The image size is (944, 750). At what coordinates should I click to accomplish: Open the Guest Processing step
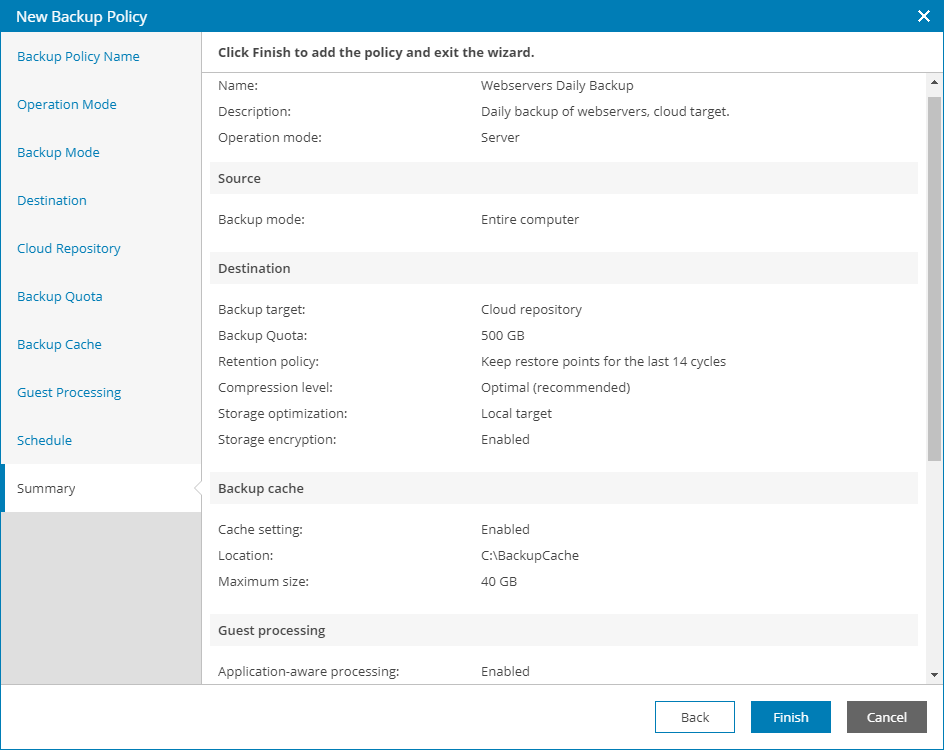click(69, 393)
